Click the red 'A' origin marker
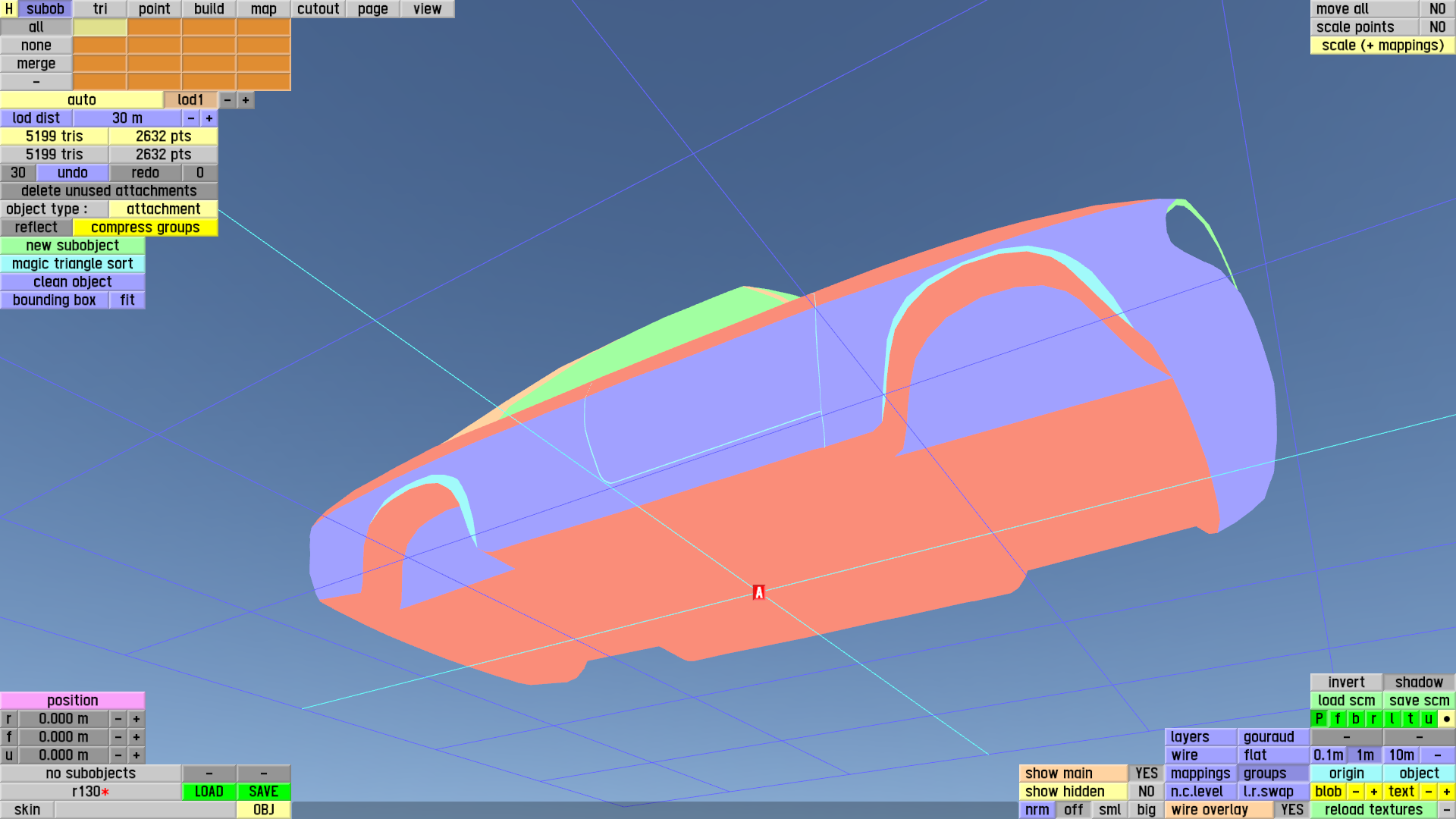Image resolution: width=1456 pixels, height=819 pixels. (758, 592)
